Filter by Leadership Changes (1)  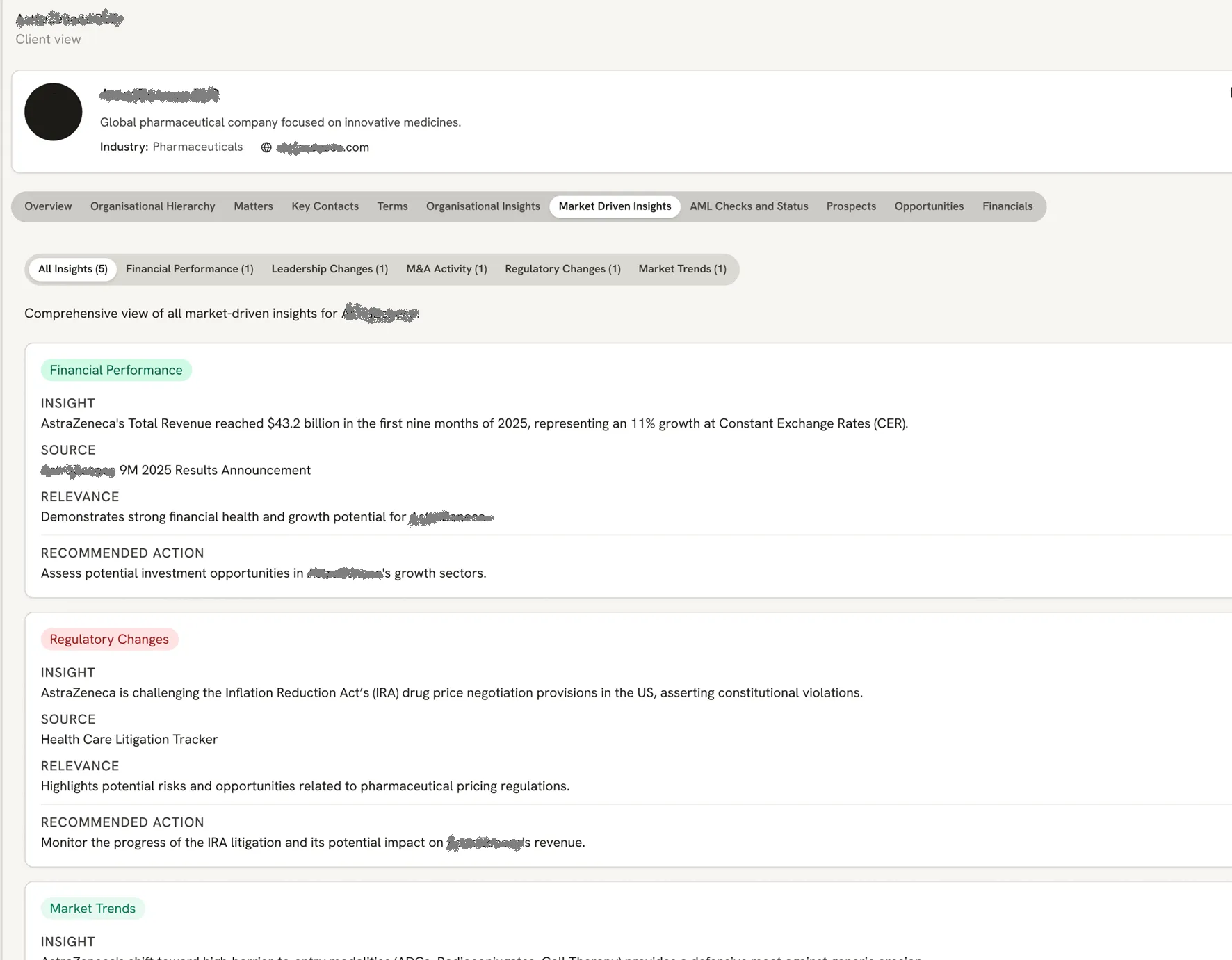point(330,269)
